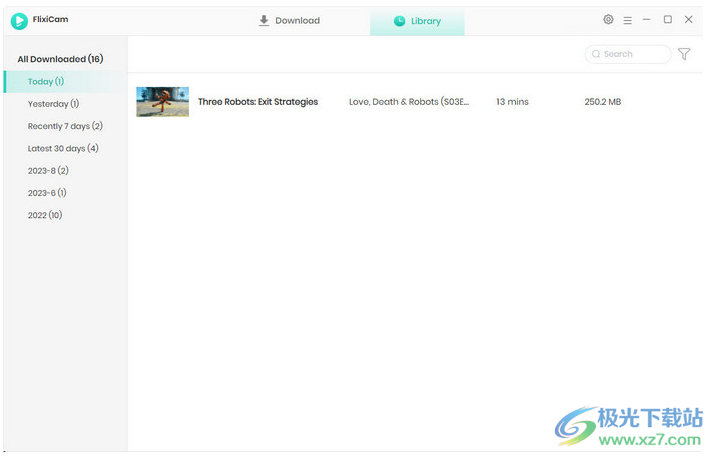
Task: Click the Search input field
Action: (x=630, y=54)
